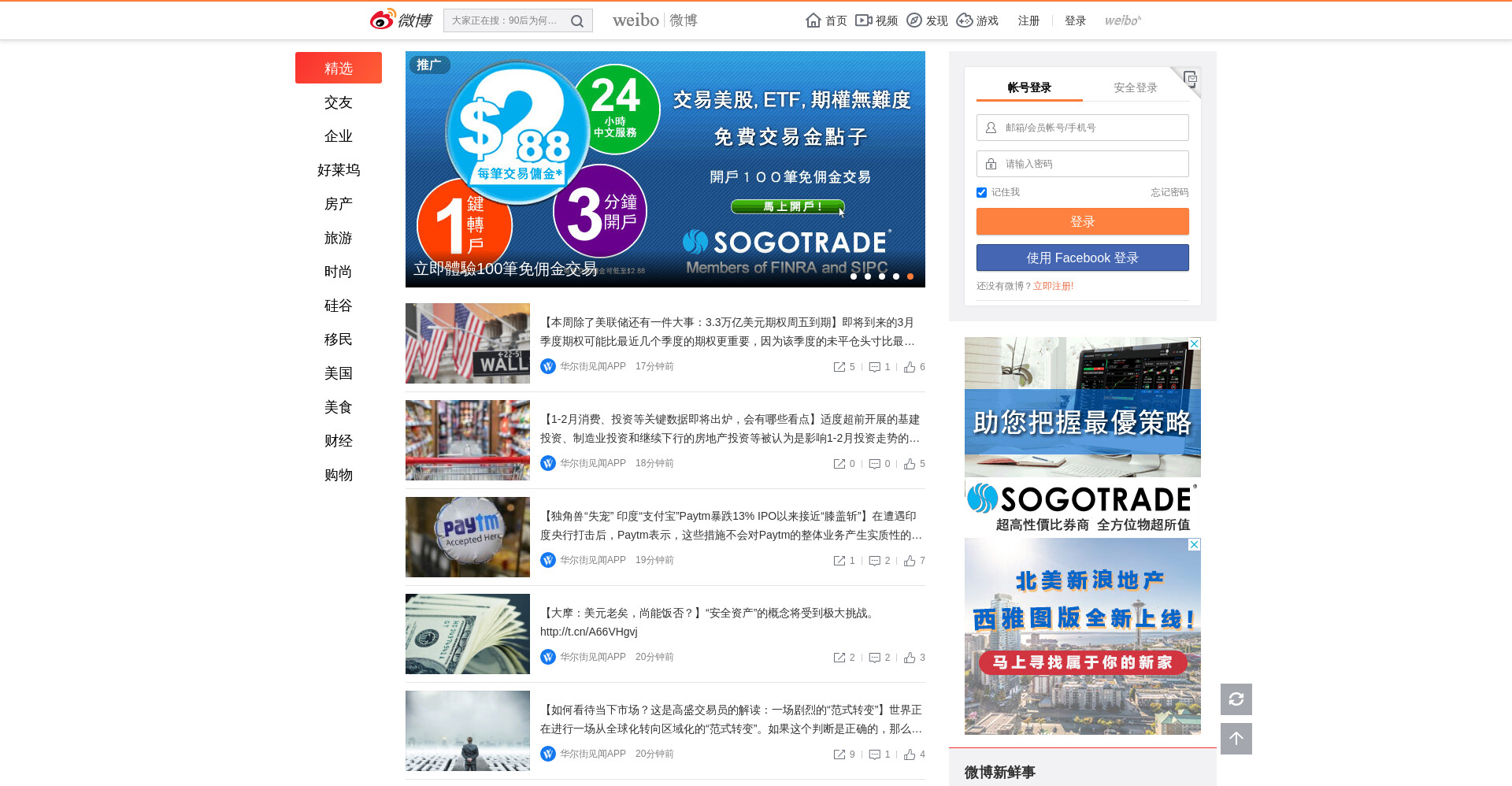Click the search magnifier icon

point(577,21)
